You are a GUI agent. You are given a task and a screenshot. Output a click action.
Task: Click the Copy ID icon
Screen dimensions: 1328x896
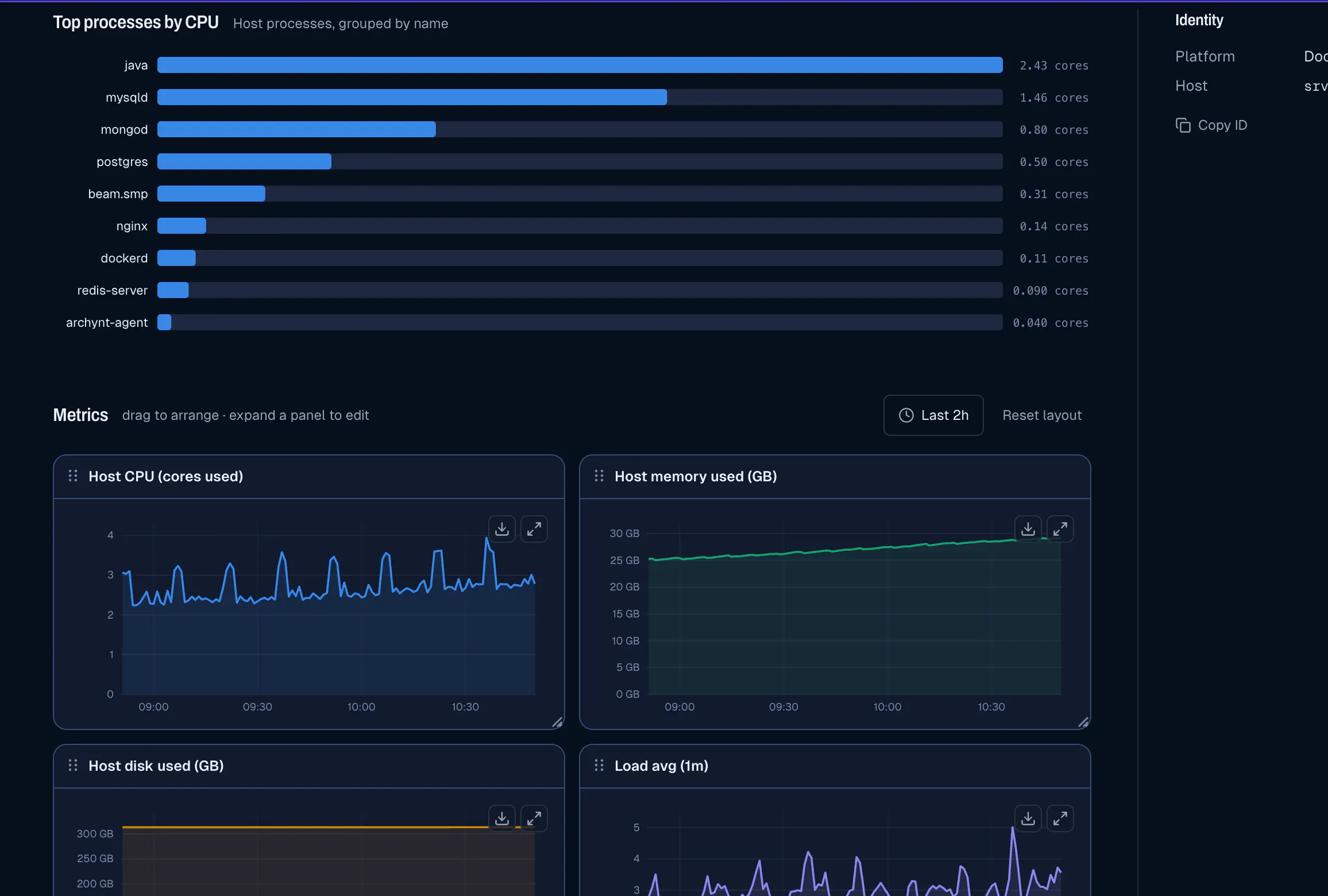[1183, 125]
